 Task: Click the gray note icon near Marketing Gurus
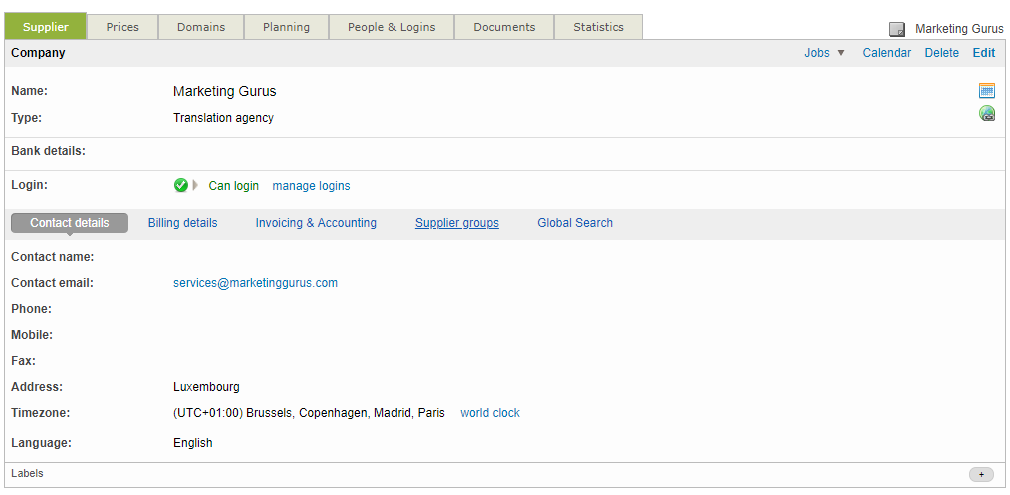[x=897, y=29]
